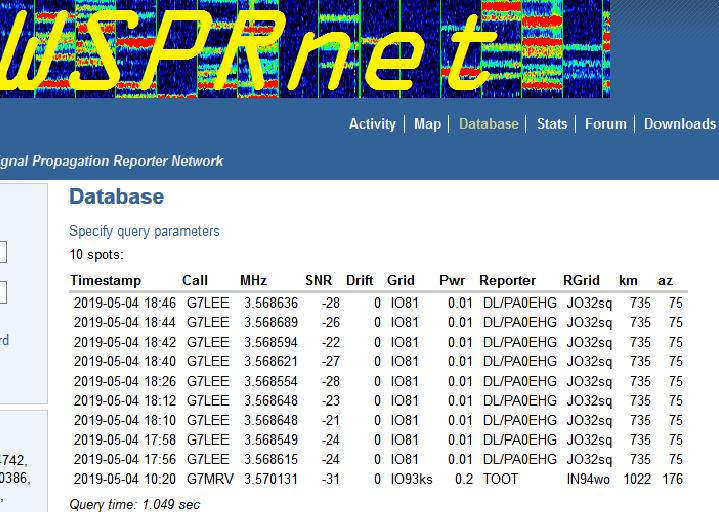Click the IO93ks grid cell
This screenshot has width=719, height=512.
(x=411, y=479)
